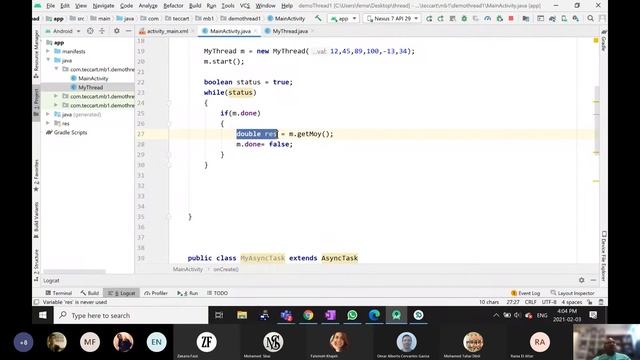The image size is (640, 360).
Task: Click the MainActivity breadcrumb in navigation bar
Action: (x=286, y=18)
